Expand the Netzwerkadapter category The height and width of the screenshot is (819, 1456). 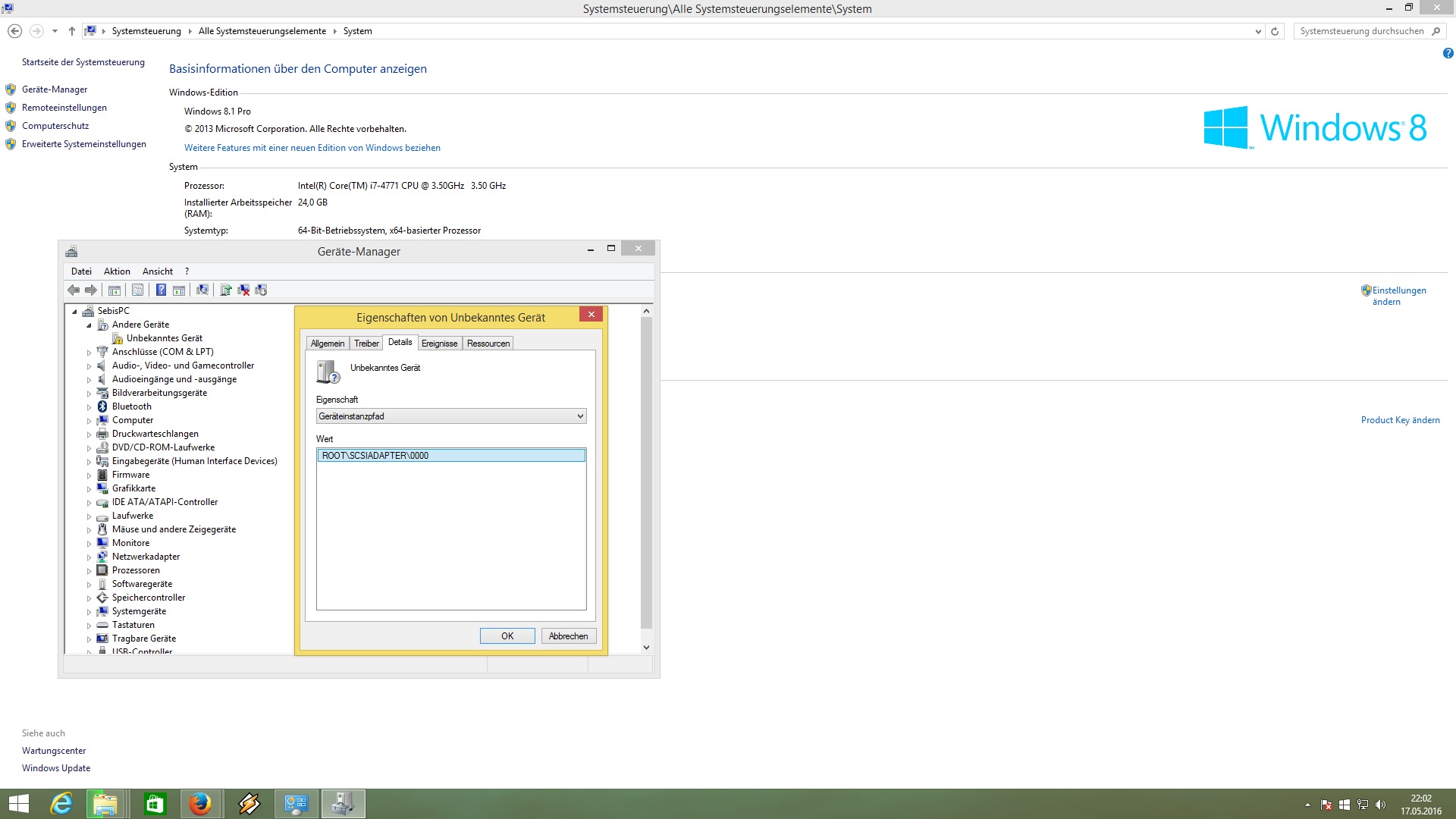[x=89, y=557]
